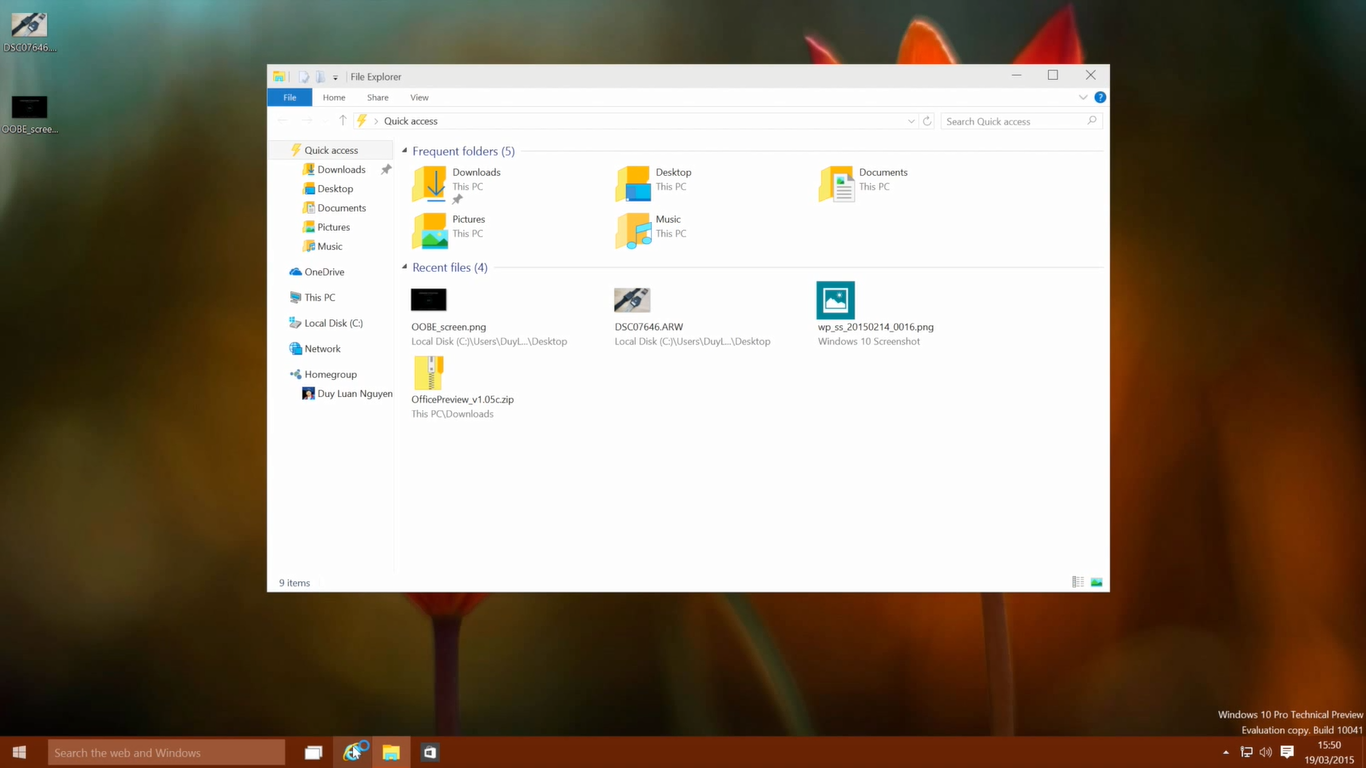1366x768 pixels.
Task: Select DSC07646.ARW thumbnail in Recent files
Action: [632, 300]
